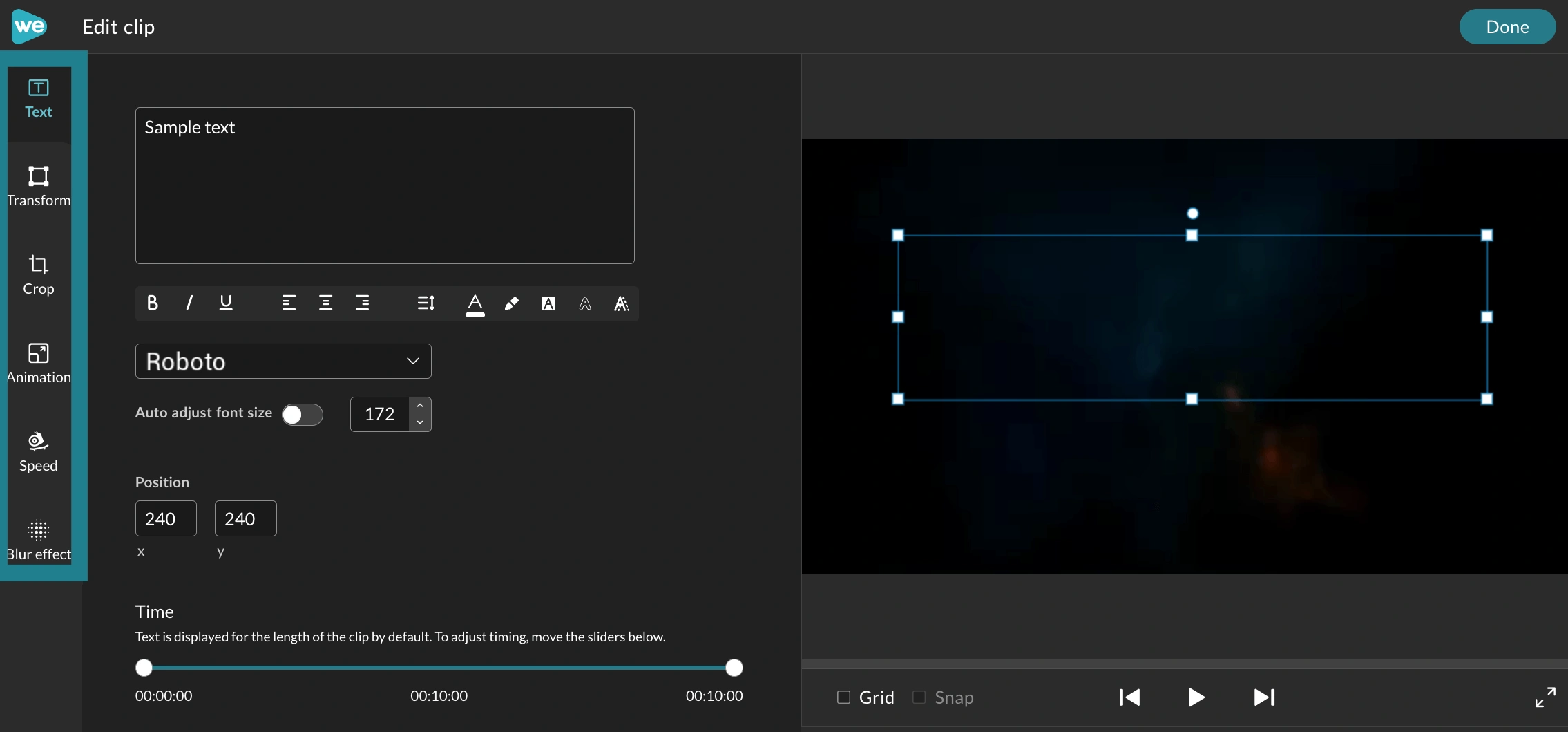Open the Text tab in sidebar
Screen dimensions: 1568x732
pyautogui.click(x=39, y=100)
